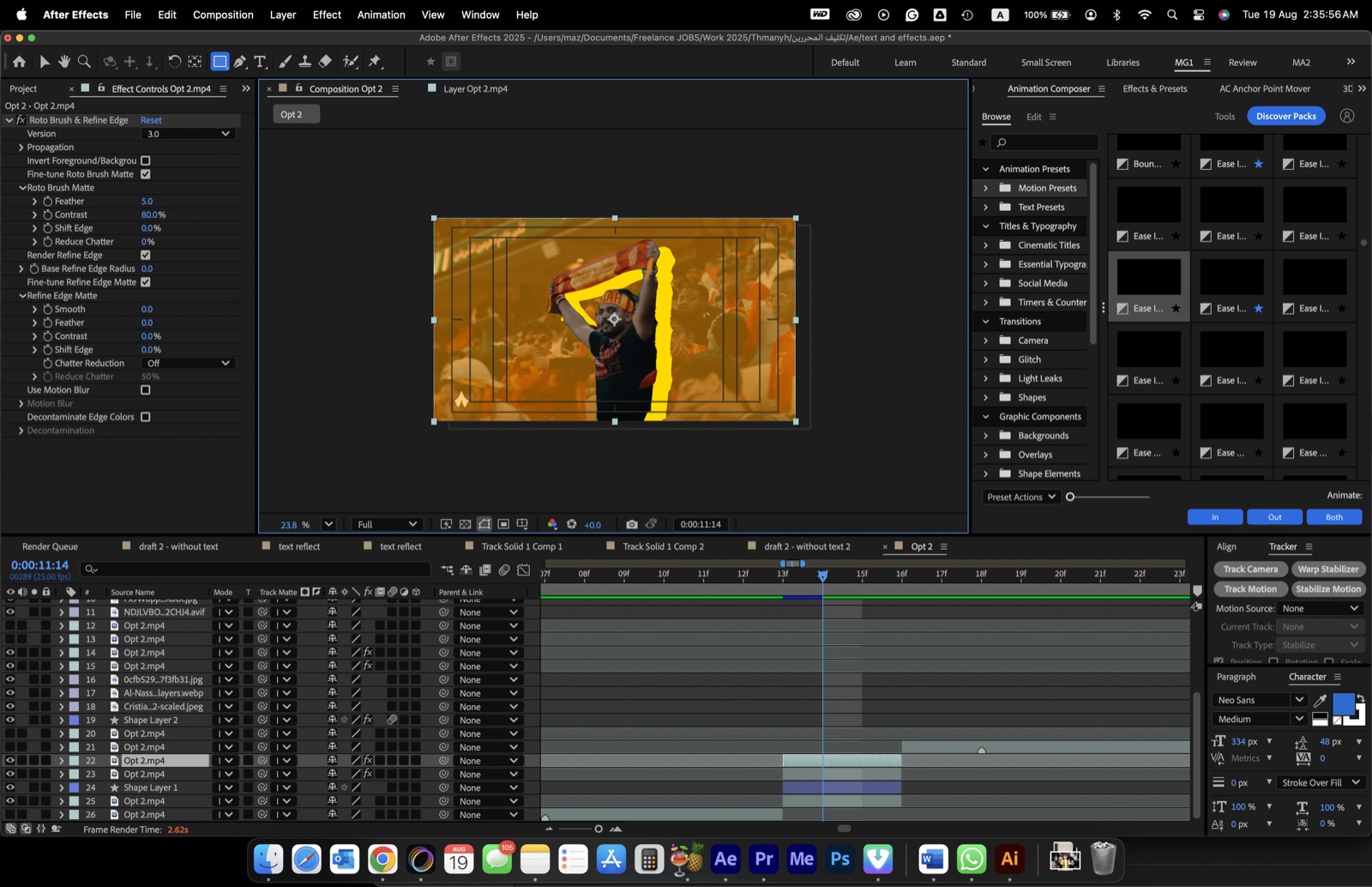
Task: Hide layer 19 Shape Layer 2
Action: [10, 721]
